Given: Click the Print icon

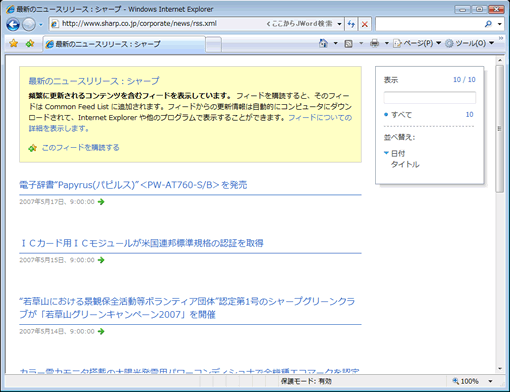Looking at the screenshot, I should tap(374, 43).
